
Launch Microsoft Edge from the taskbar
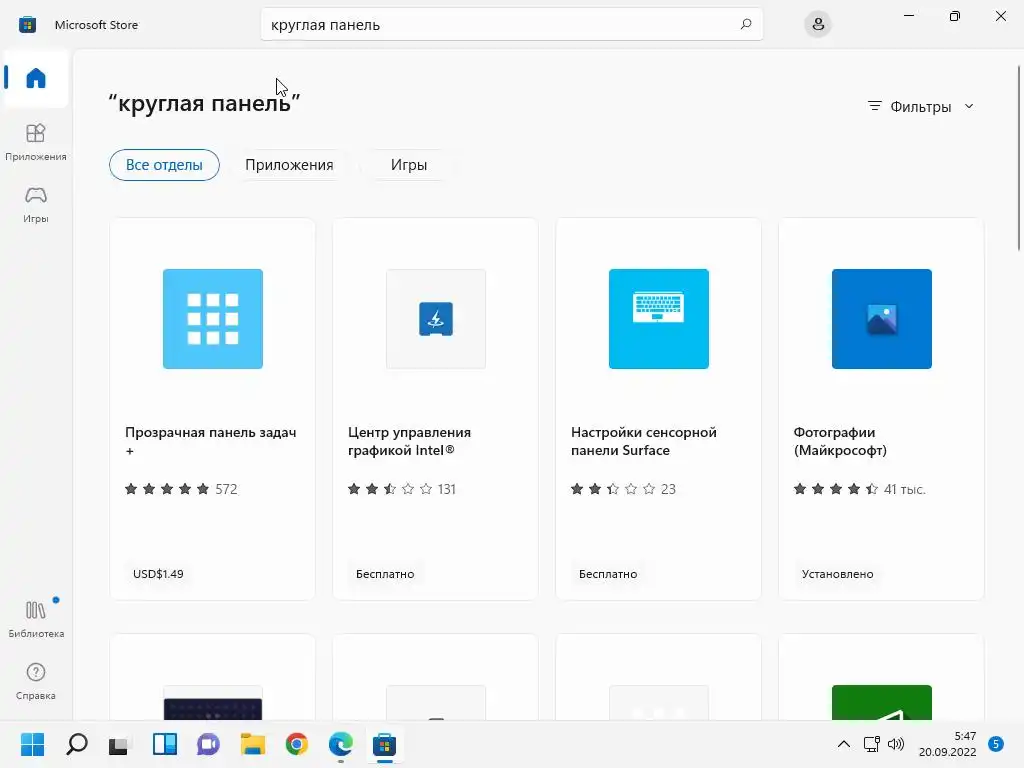coord(341,744)
